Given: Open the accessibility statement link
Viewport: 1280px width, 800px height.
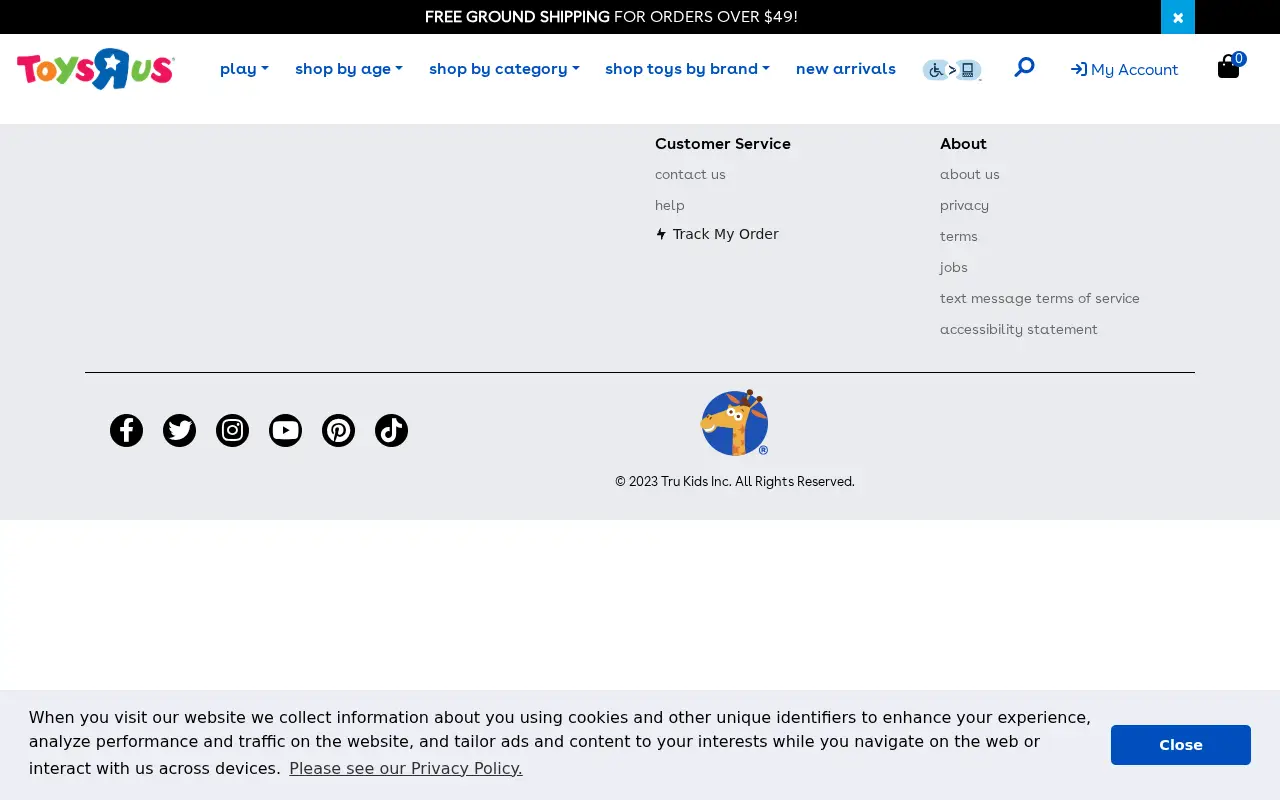Looking at the screenshot, I should 1019,329.
